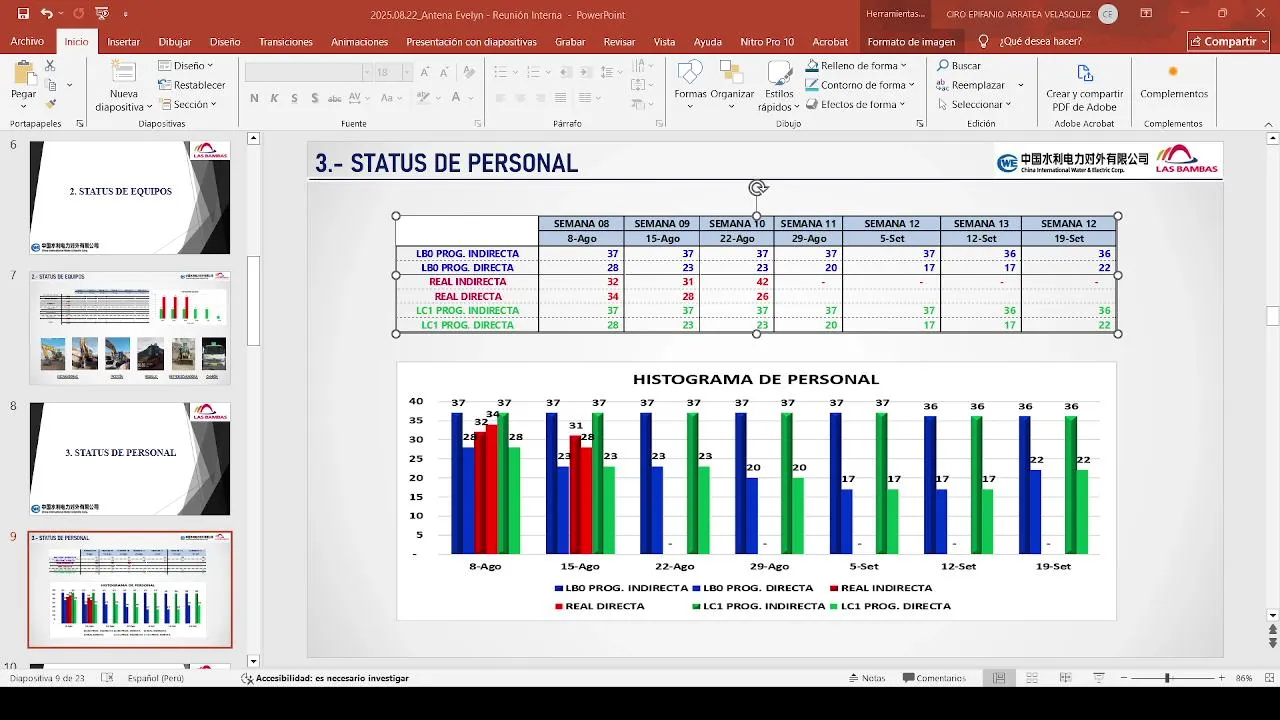Open the Diseño layout dropdown in Diapositivas group
Viewport: 1280px width, 720px height.
point(185,66)
